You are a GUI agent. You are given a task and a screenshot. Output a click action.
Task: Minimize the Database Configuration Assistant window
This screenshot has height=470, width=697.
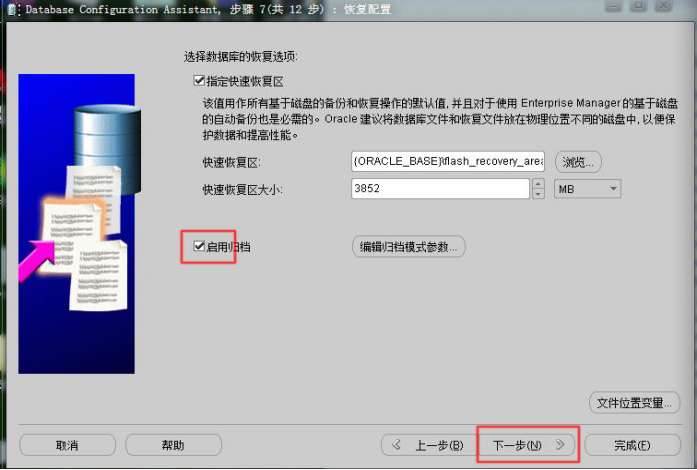613,6
